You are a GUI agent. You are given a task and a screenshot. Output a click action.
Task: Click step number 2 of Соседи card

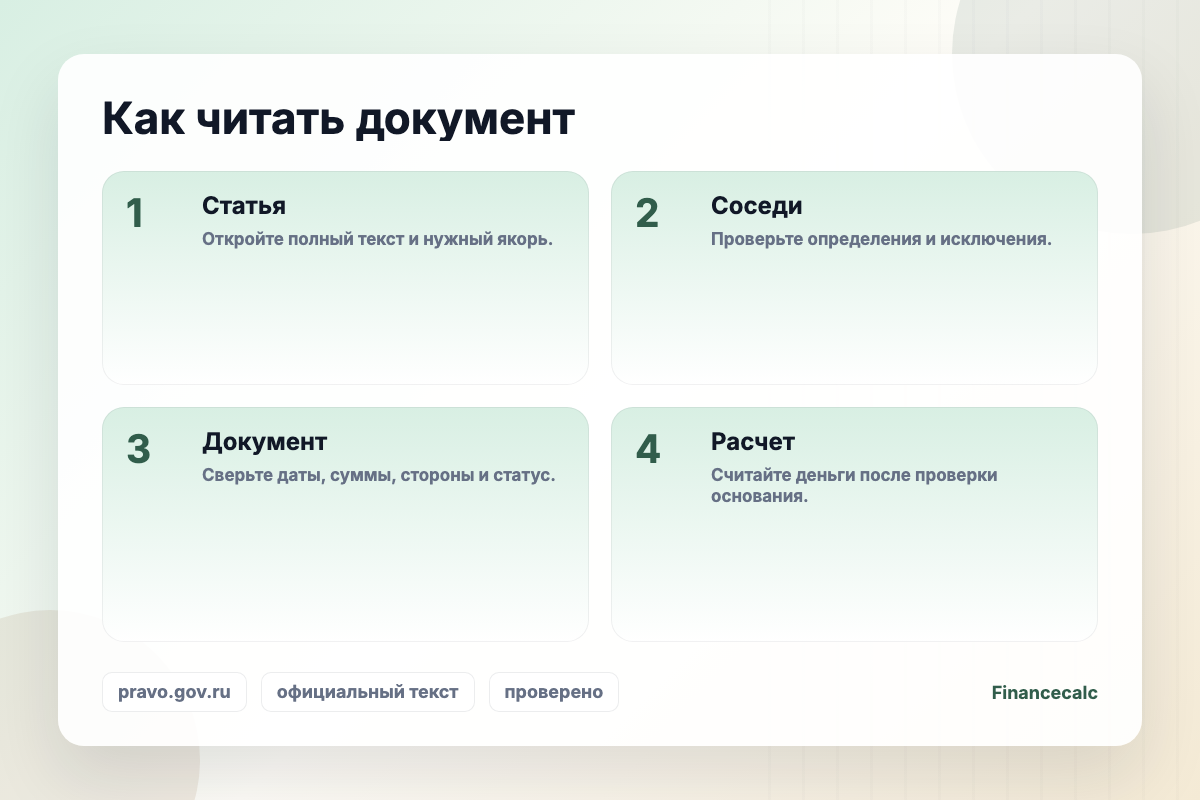pyautogui.click(x=647, y=214)
